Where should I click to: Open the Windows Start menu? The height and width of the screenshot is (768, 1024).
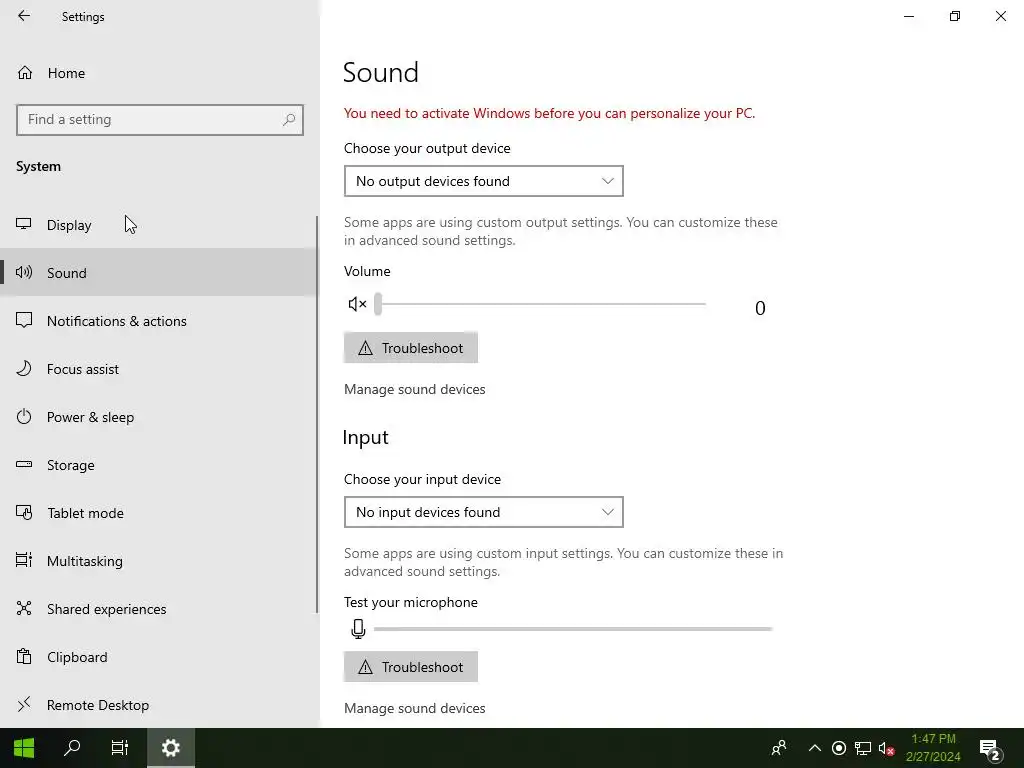tap(24, 748)
